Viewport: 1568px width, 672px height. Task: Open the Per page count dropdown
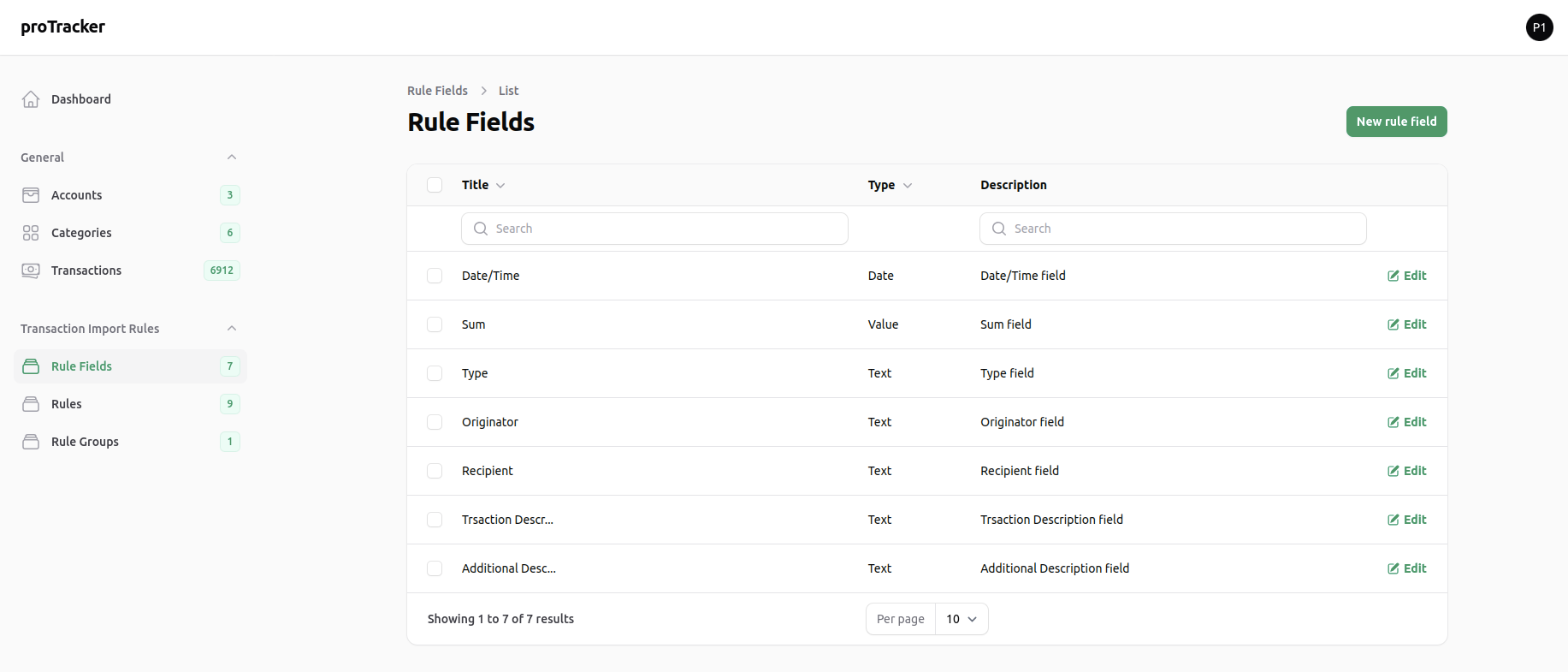962,619
